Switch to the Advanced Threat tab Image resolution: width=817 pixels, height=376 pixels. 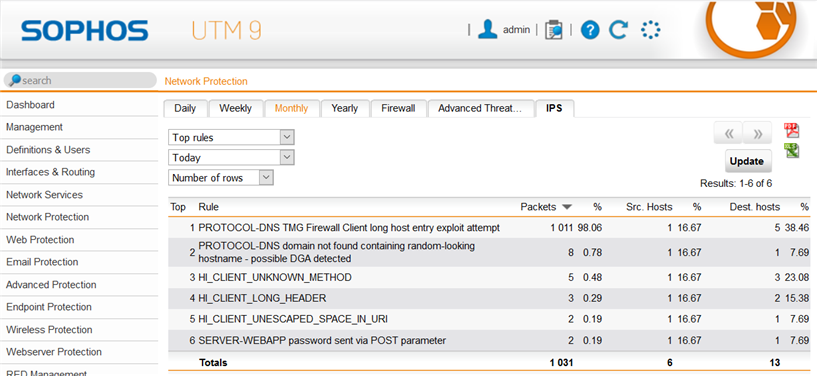point(480,108)
